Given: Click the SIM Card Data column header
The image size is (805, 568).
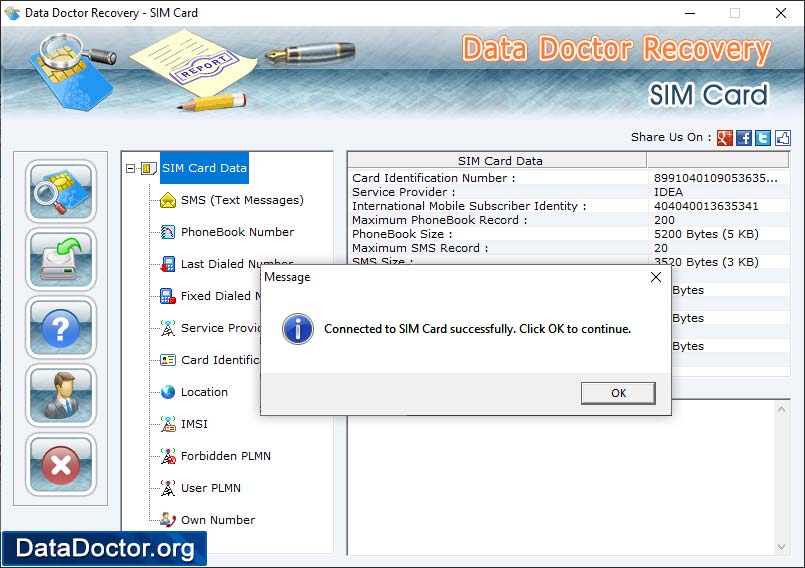Looking at the screenshot, I should pos(499,160).
